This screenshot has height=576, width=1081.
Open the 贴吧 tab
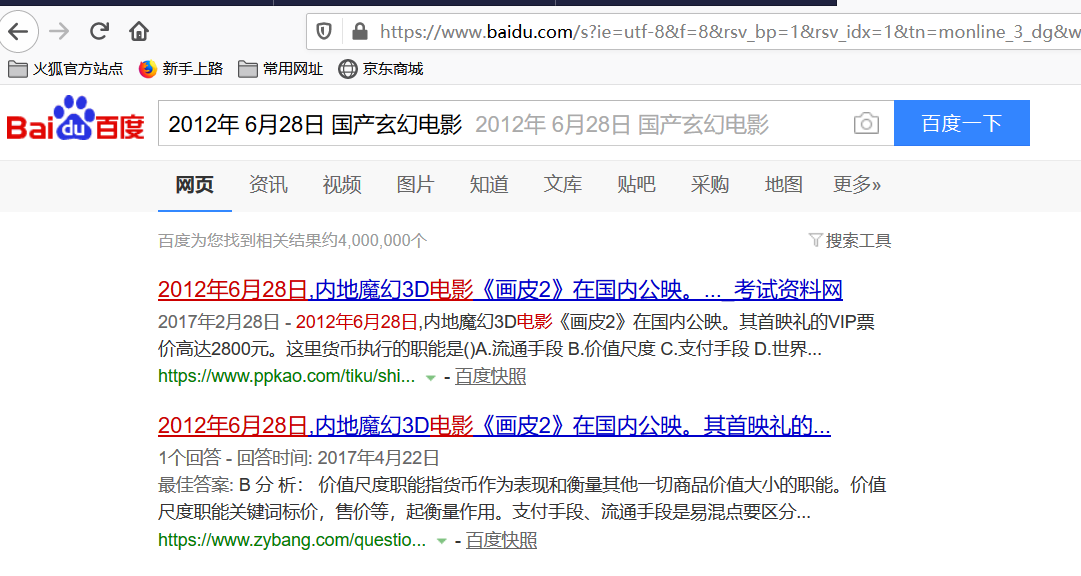pos(636,185)
